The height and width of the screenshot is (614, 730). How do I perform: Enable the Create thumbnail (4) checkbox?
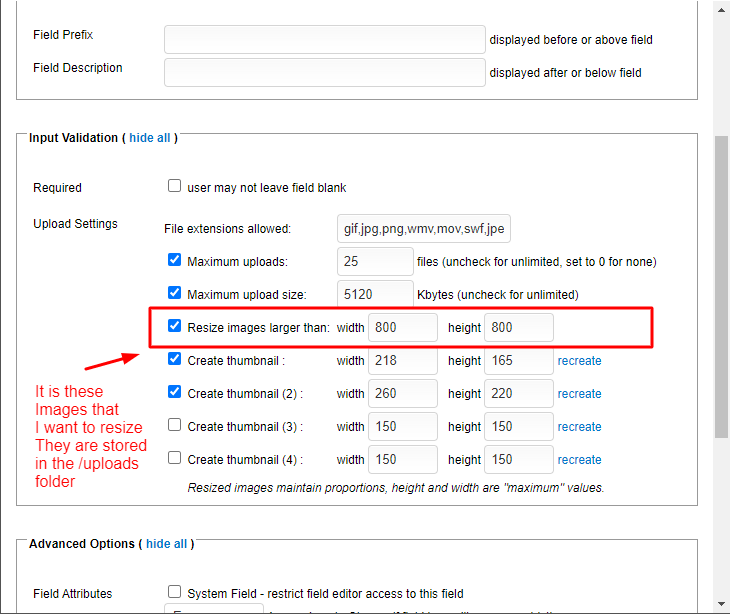point(175,458)
